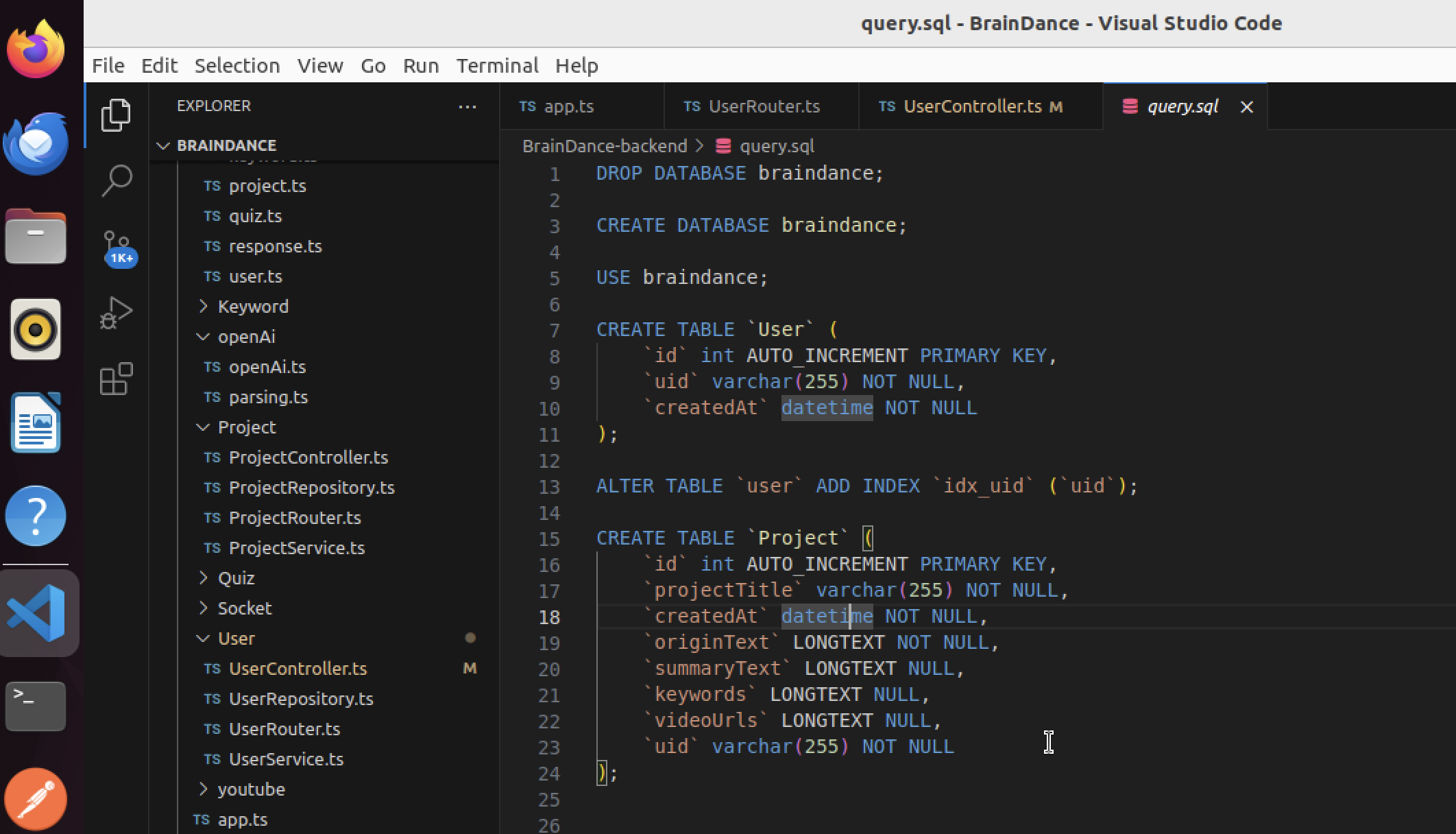Screen dimensions: 1456x834
Task: Open the Run and Debug view
Action: pyautogui.click(x=116, y=313)
